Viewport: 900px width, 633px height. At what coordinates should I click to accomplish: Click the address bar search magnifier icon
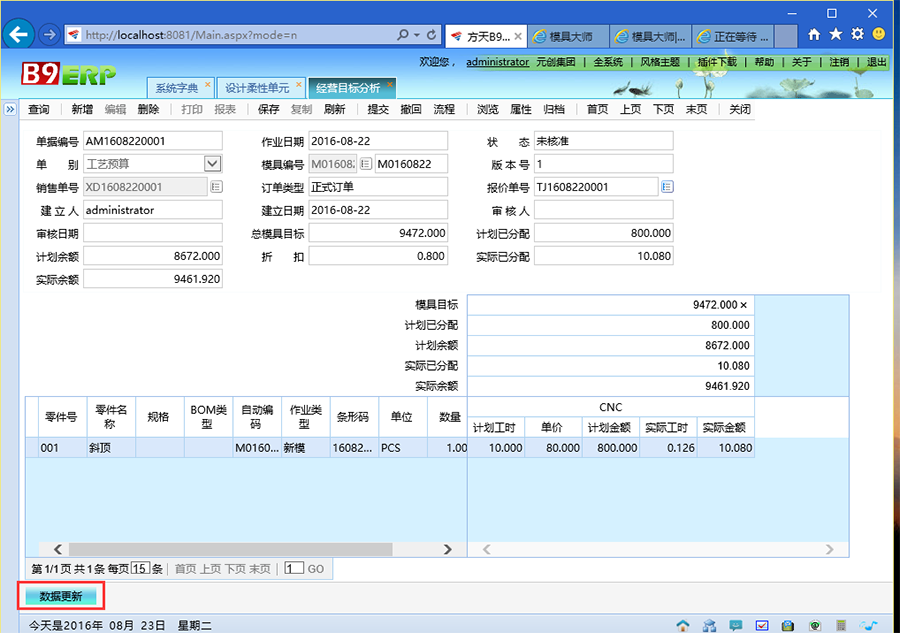click(x=403, y=35)
